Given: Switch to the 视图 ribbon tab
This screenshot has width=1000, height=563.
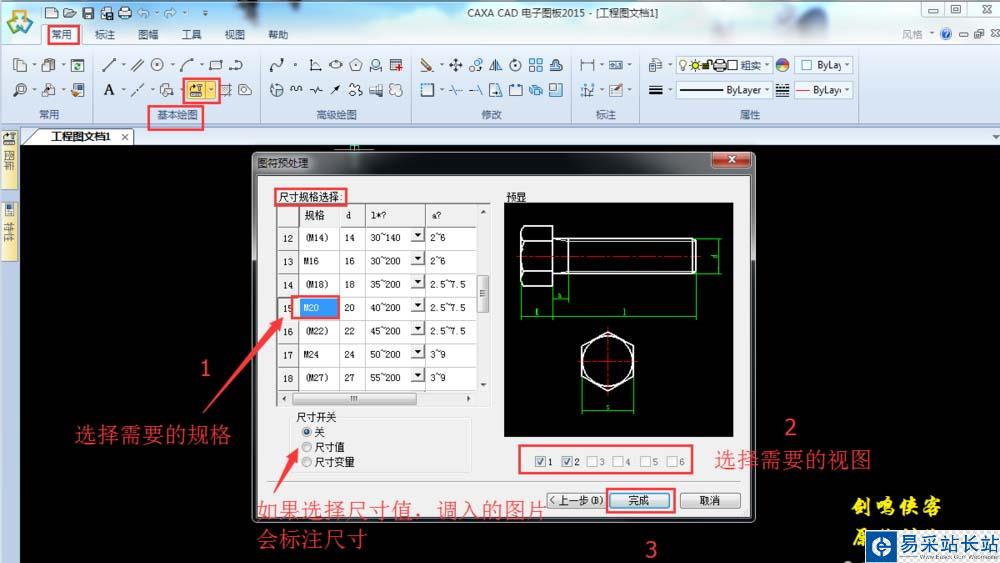Looking at the screenshot, I should (235, 34).
